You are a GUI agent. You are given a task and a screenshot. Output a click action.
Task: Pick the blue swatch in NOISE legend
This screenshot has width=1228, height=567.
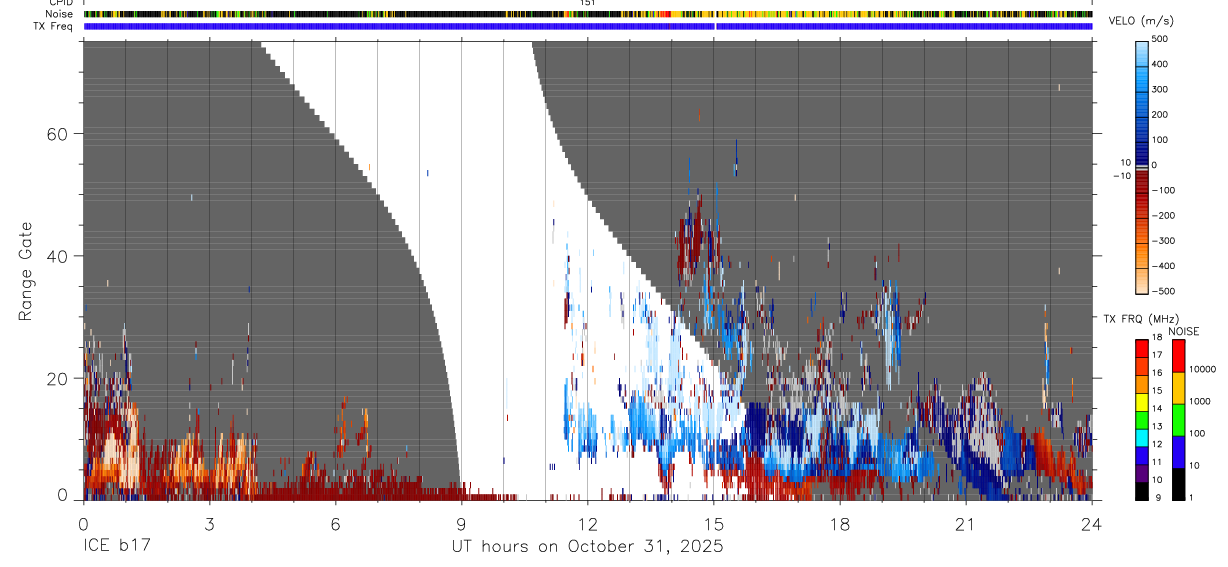(1178, 452)
